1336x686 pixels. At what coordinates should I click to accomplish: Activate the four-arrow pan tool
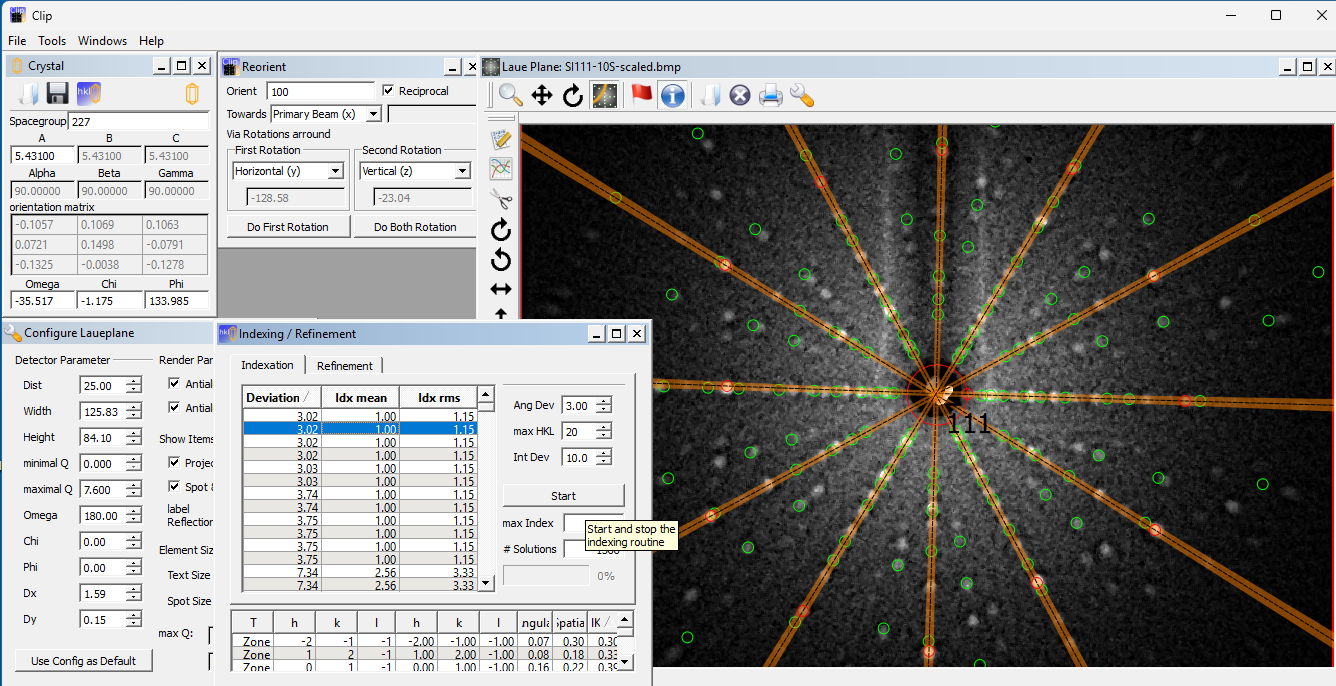tap(542, 95)
